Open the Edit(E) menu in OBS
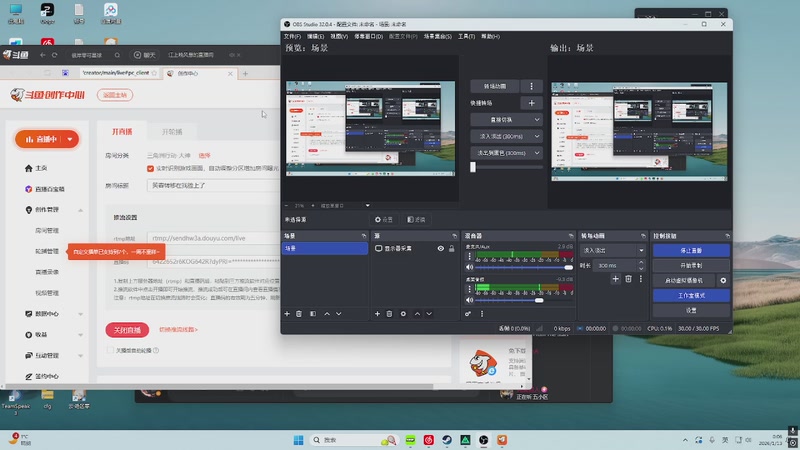 click(315, 36)
